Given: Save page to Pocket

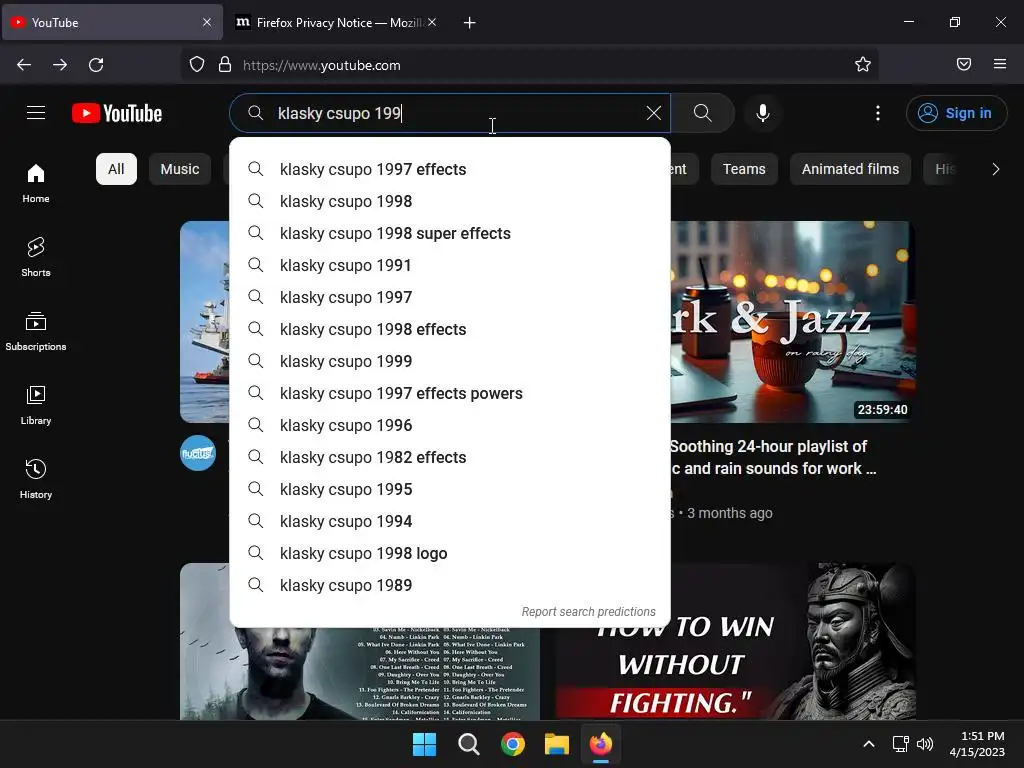Looking at the screenshot, I should pos(964,65).
